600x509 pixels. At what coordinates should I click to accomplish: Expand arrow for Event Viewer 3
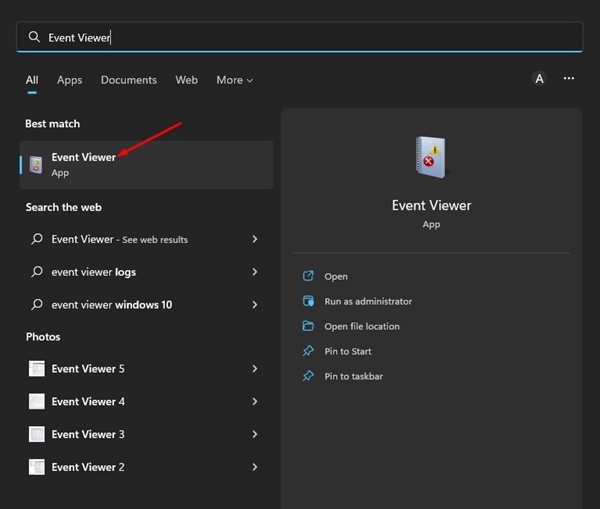255,434
